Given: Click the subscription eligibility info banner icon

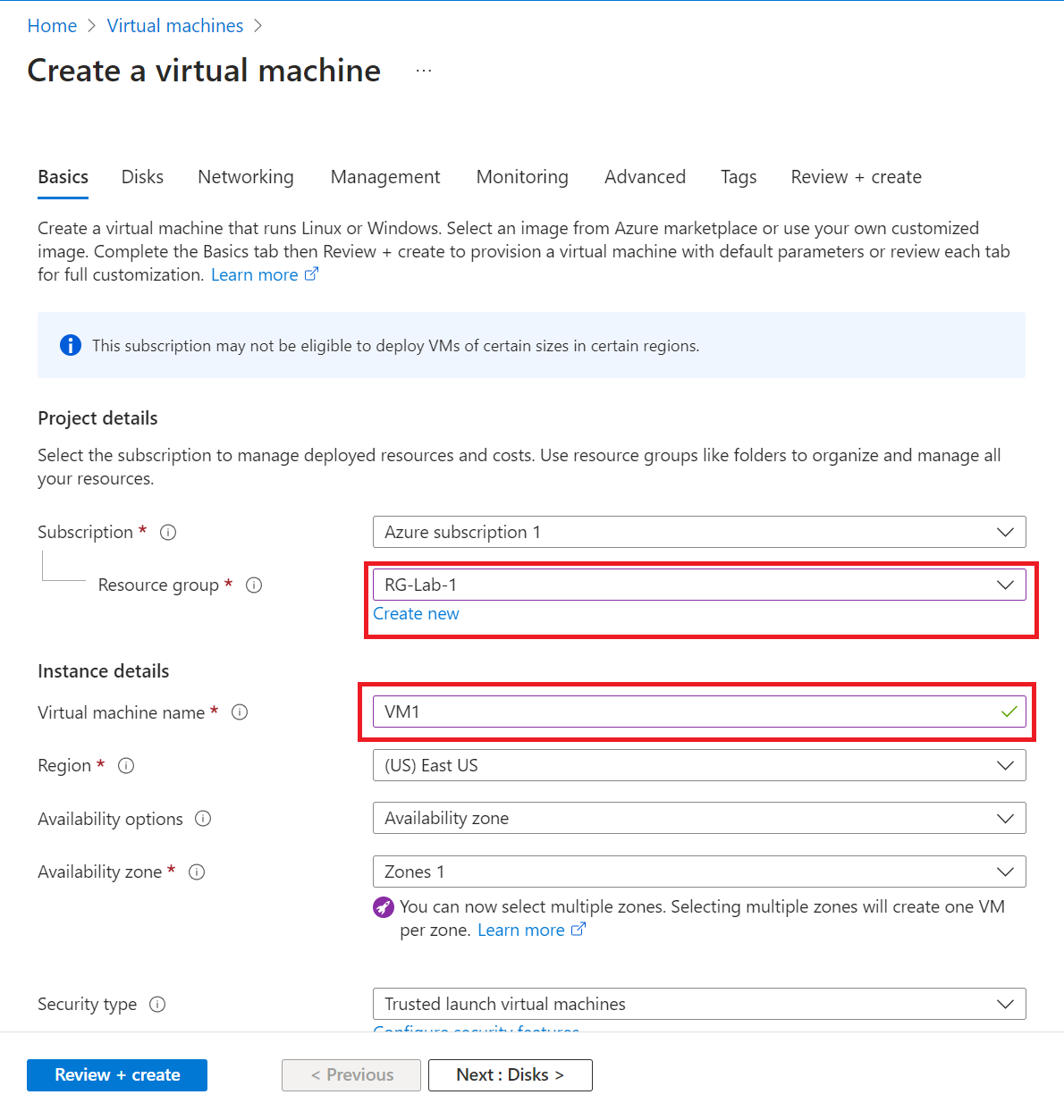Looking at the screenshot, I should point(71,345).
